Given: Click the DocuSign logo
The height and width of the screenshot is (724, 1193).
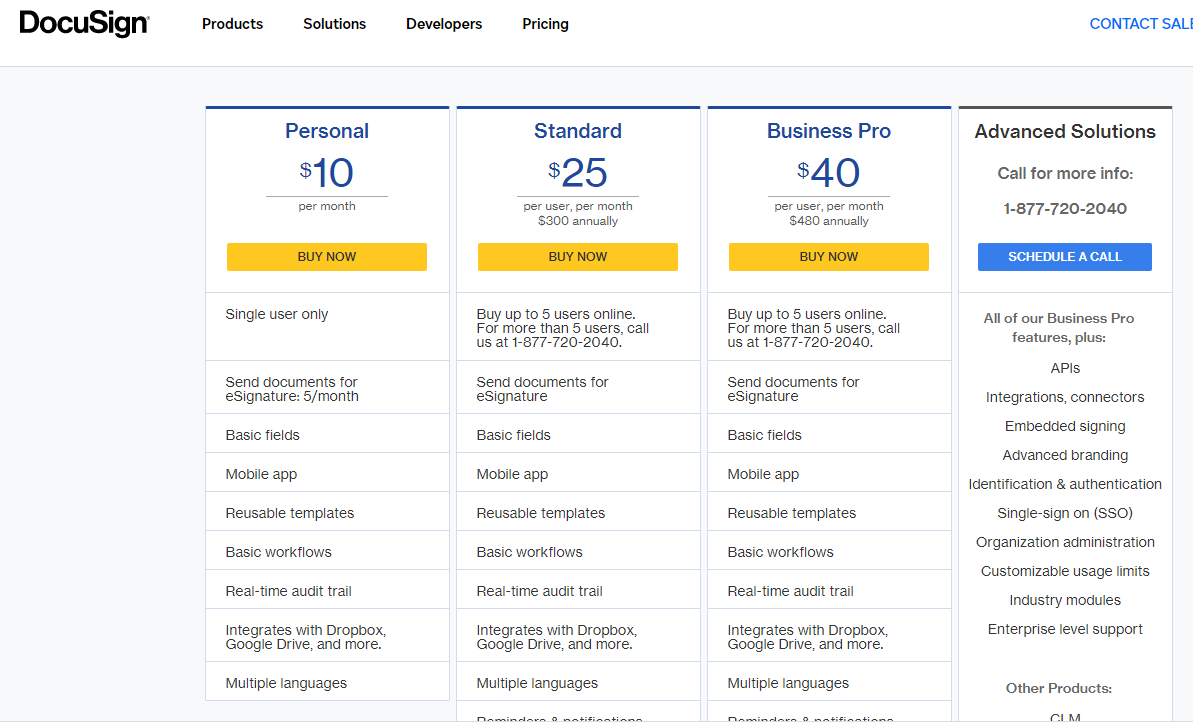Looking at the screenshot, I should click(84, 24).
